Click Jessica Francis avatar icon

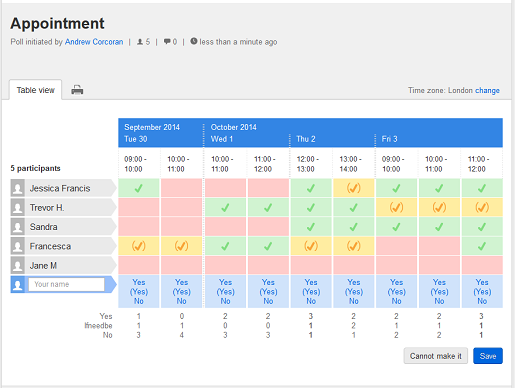click(17, 188)
